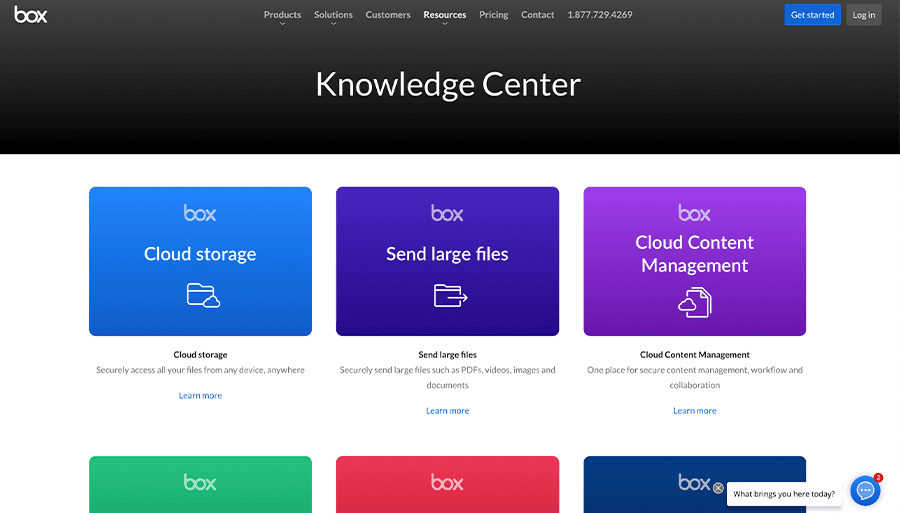Click the Get started button
This screenshot has height=513, width=900.
(x=812, y=15)
